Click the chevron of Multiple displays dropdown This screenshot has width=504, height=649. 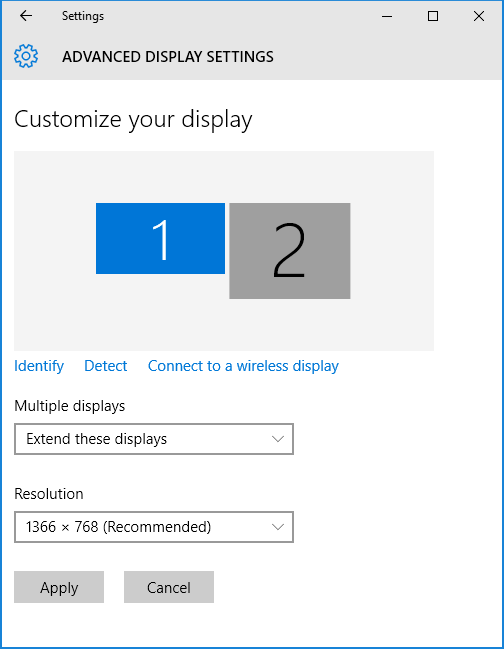coord(278,439)
